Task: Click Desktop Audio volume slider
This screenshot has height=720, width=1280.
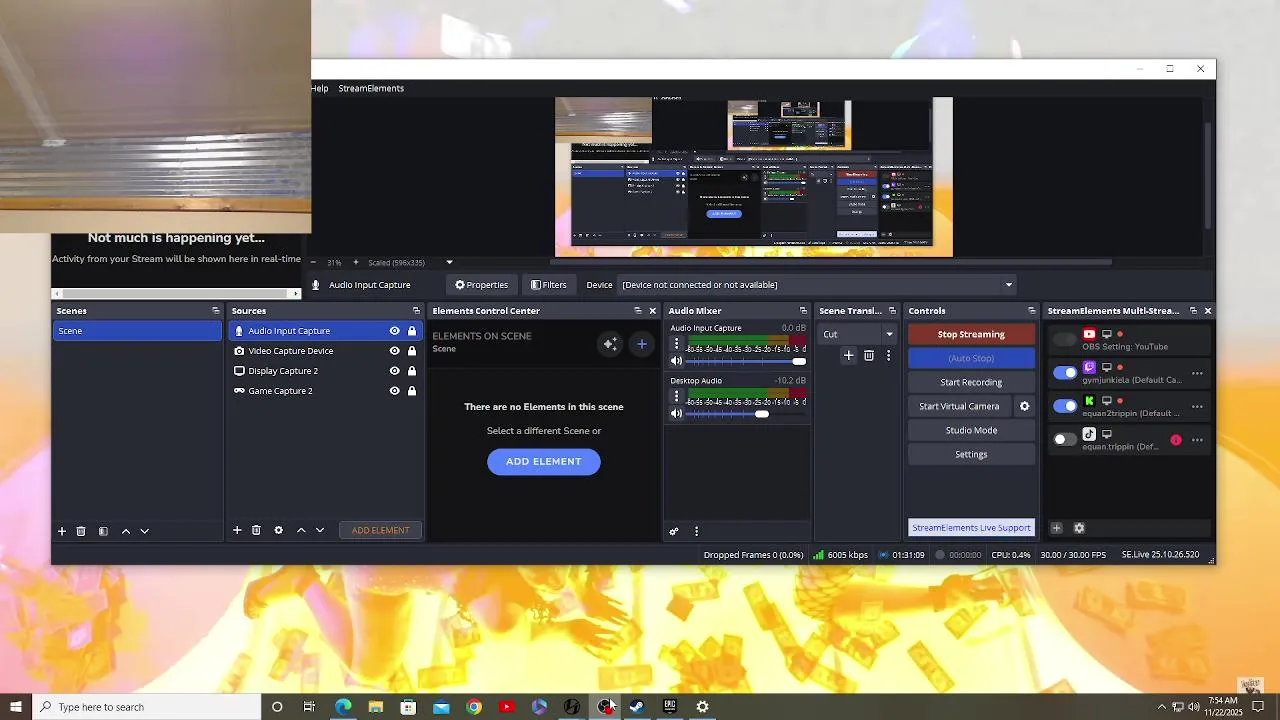Action: [x=746, y=414]
